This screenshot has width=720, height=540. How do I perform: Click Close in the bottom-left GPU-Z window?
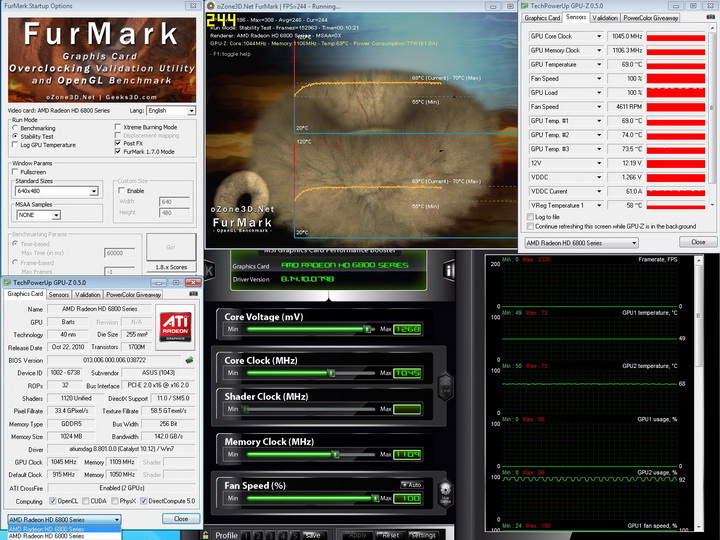[x=181, y=518]
